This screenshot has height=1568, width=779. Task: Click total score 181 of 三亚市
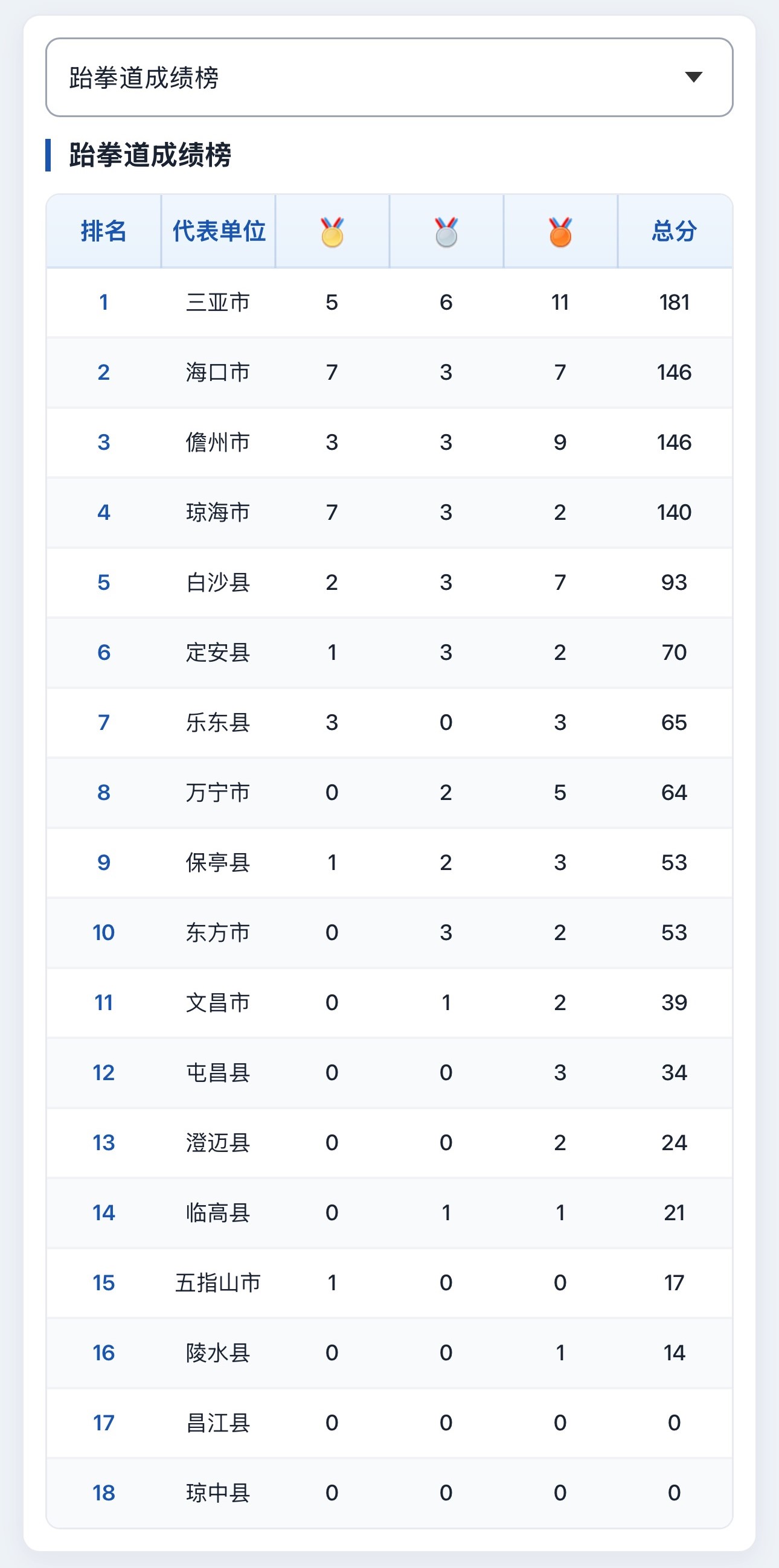(x=675, y=302)
